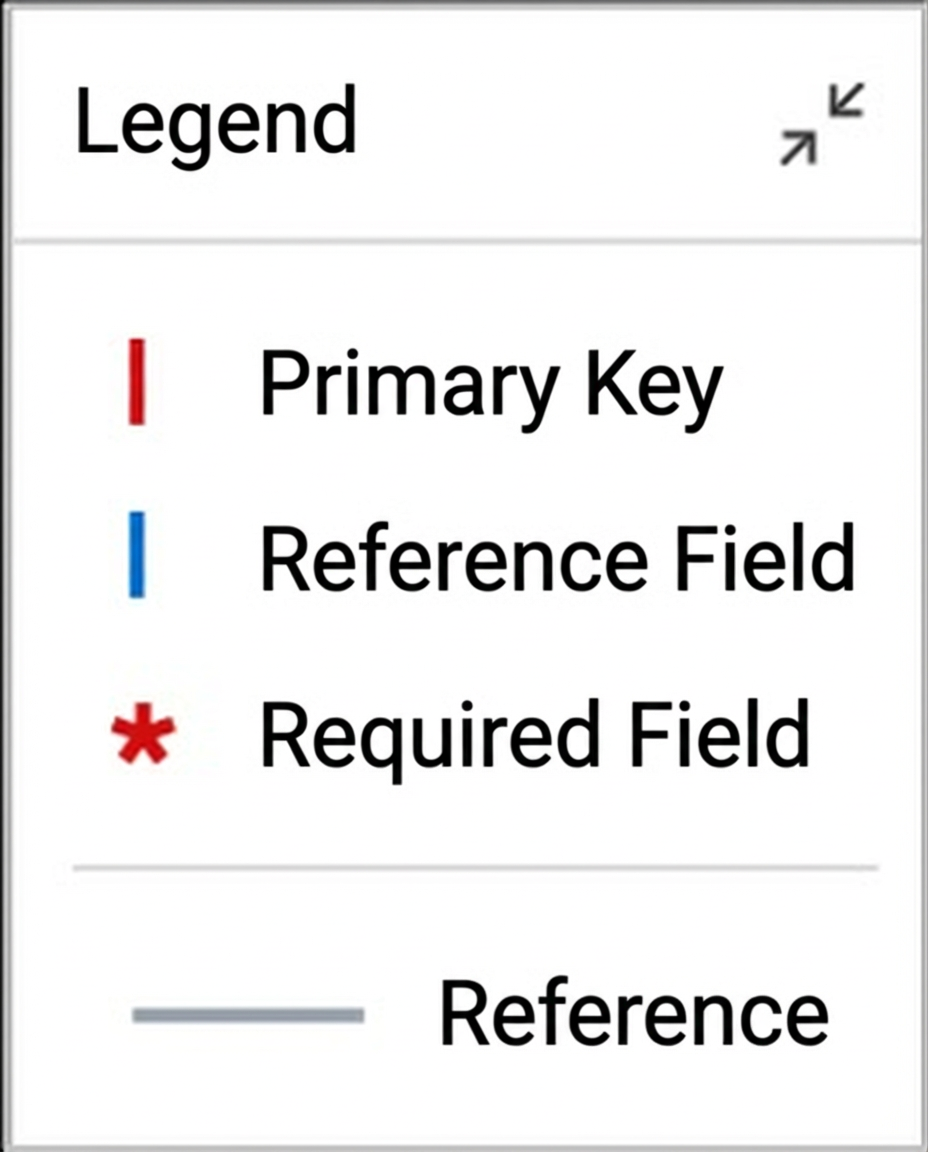Click the divider line above the Reference entry
Screen dimensions: 928x1152
(x=475, y=868)
